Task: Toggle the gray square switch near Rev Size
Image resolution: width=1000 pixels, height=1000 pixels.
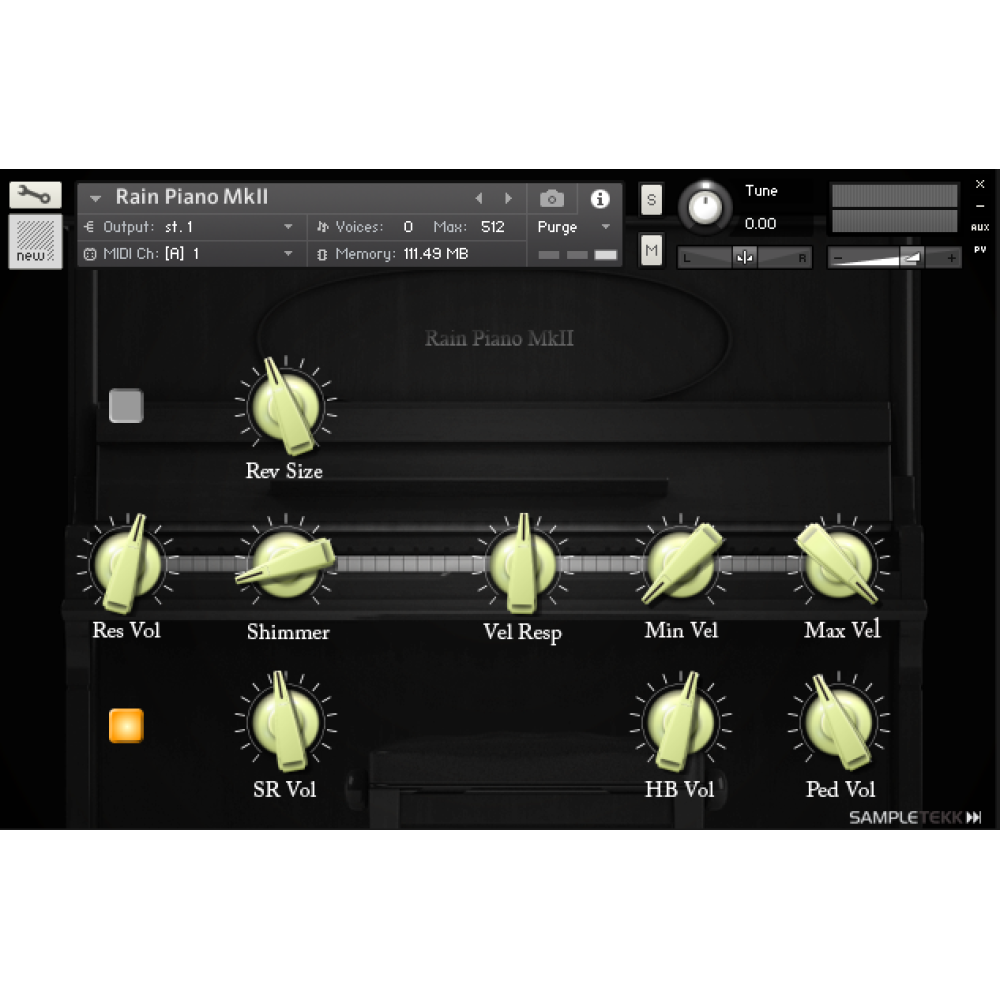Action: click(126, 405)
